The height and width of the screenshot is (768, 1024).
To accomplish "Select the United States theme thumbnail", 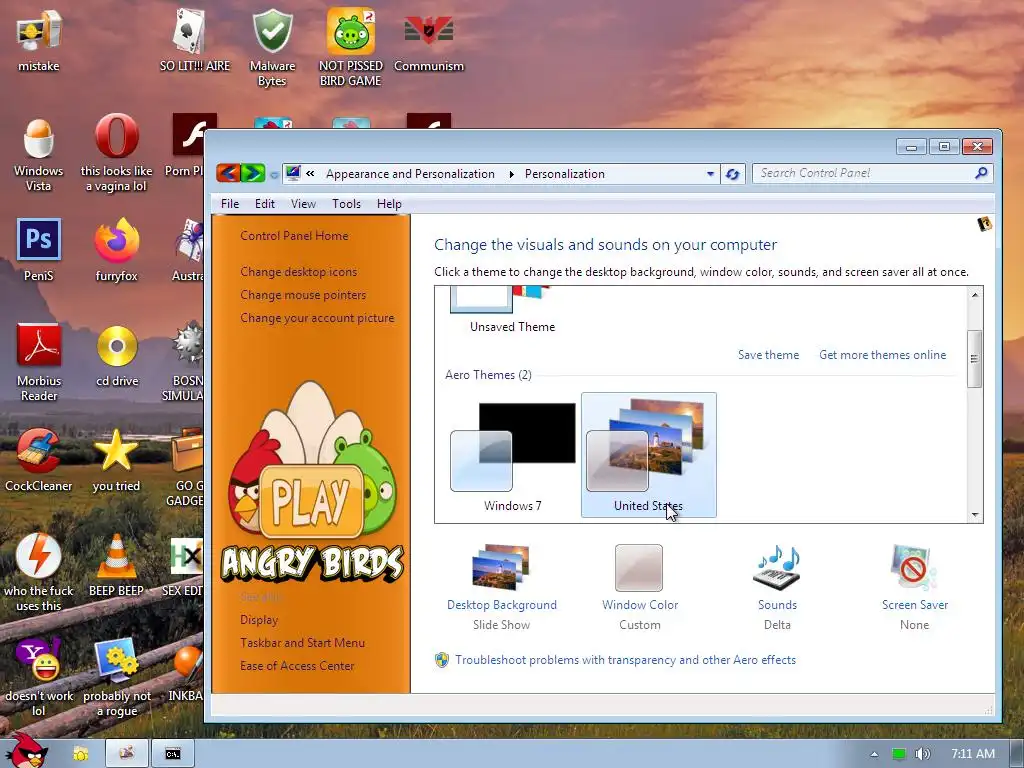I will (648, 455).
